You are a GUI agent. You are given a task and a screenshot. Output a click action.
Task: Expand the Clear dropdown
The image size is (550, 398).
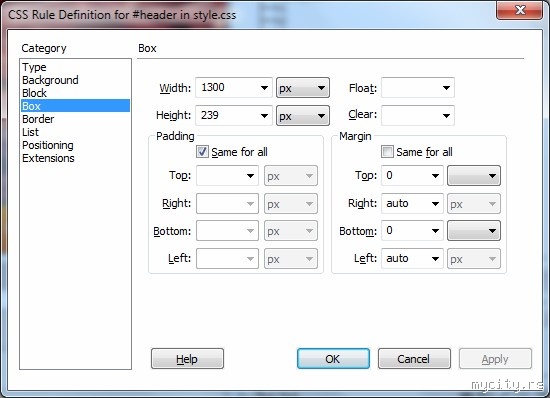point(418,115)
